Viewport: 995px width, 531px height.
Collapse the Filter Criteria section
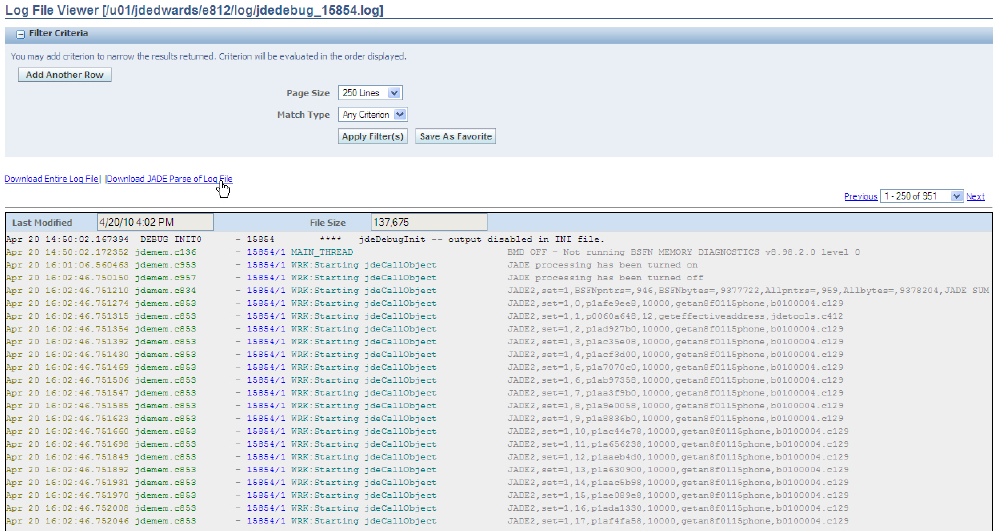coord(20,33)
